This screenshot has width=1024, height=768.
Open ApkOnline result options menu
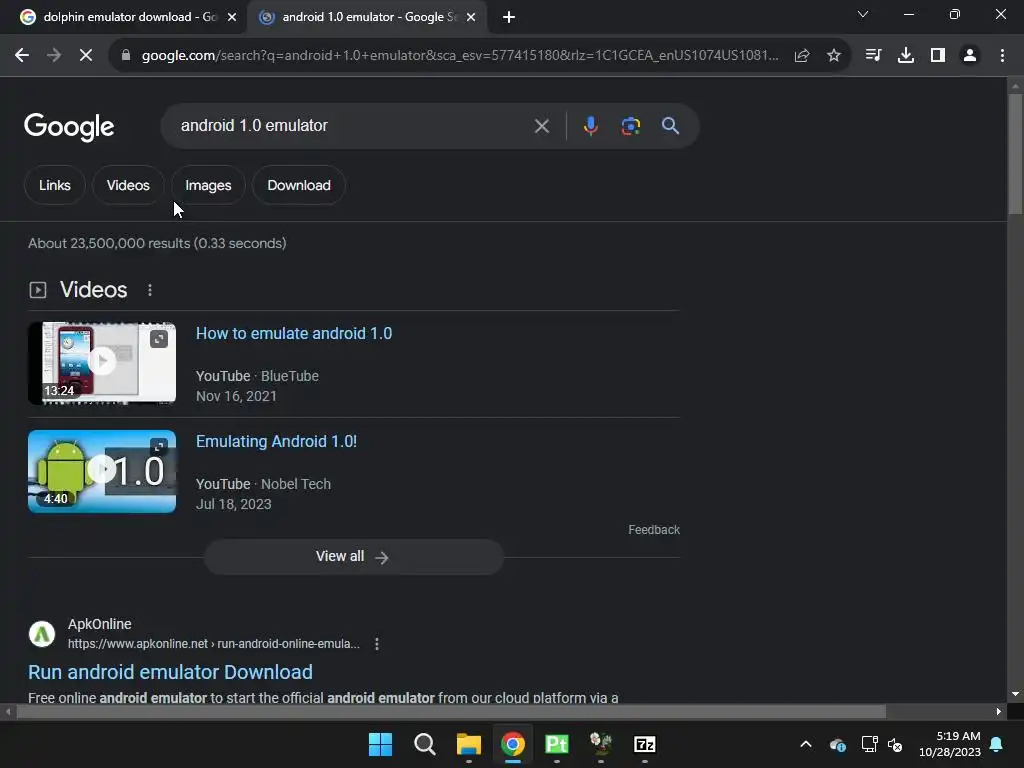(x=377, y=644)
